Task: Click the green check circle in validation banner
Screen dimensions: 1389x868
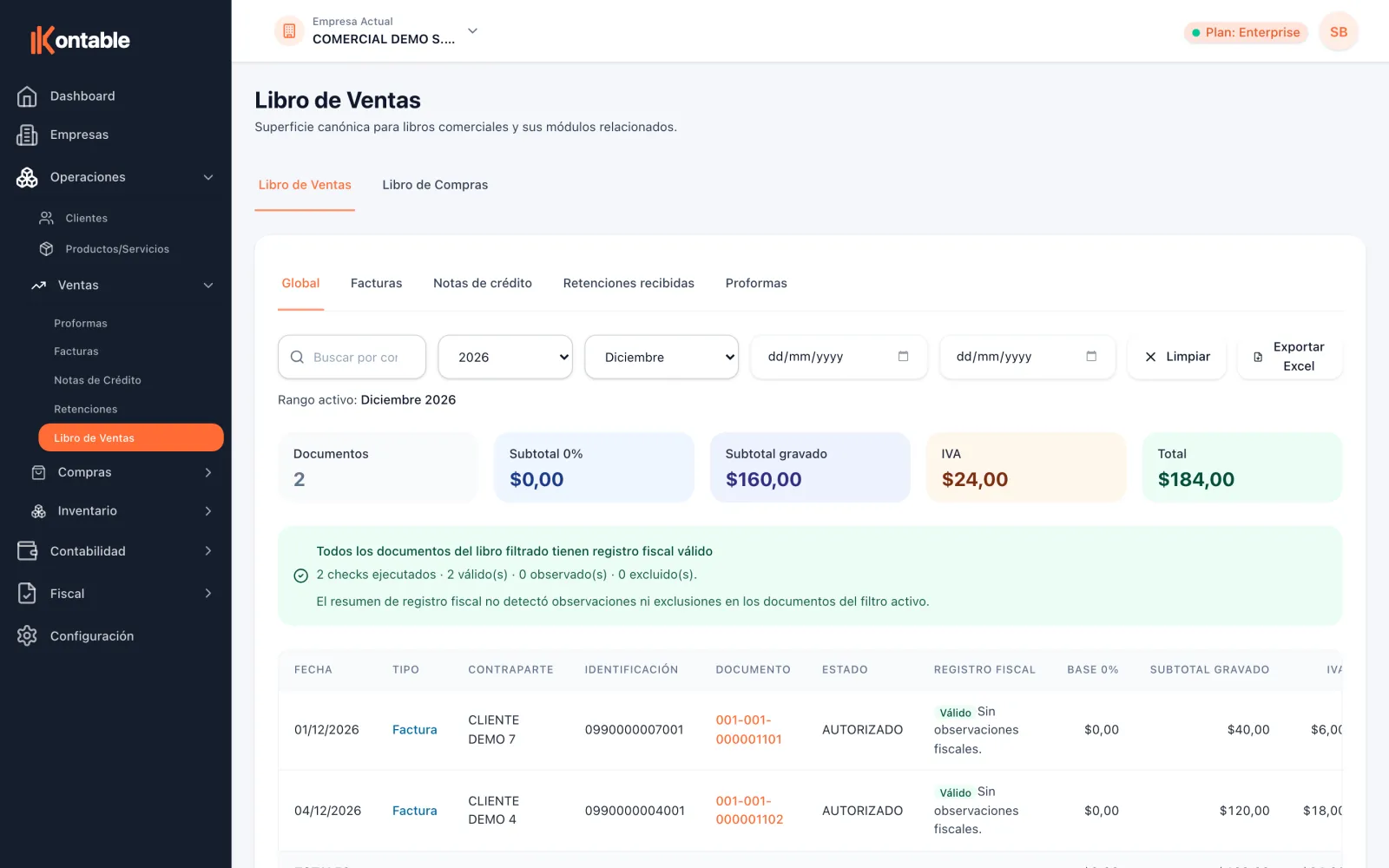Action: click(x=301, y=575)
